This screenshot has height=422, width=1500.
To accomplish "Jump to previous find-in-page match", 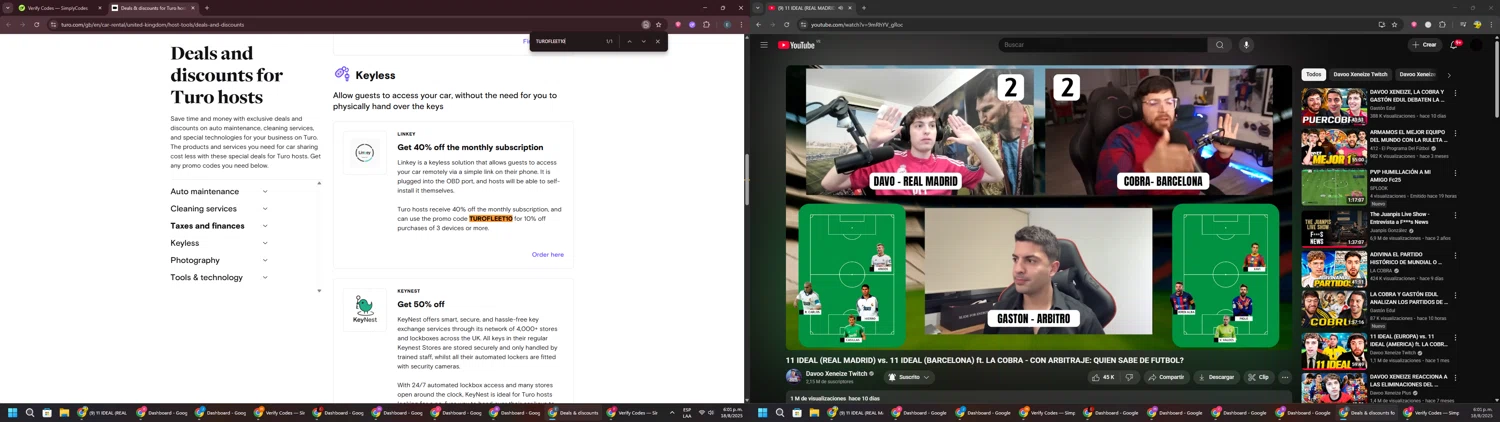I will pos(629,41).
